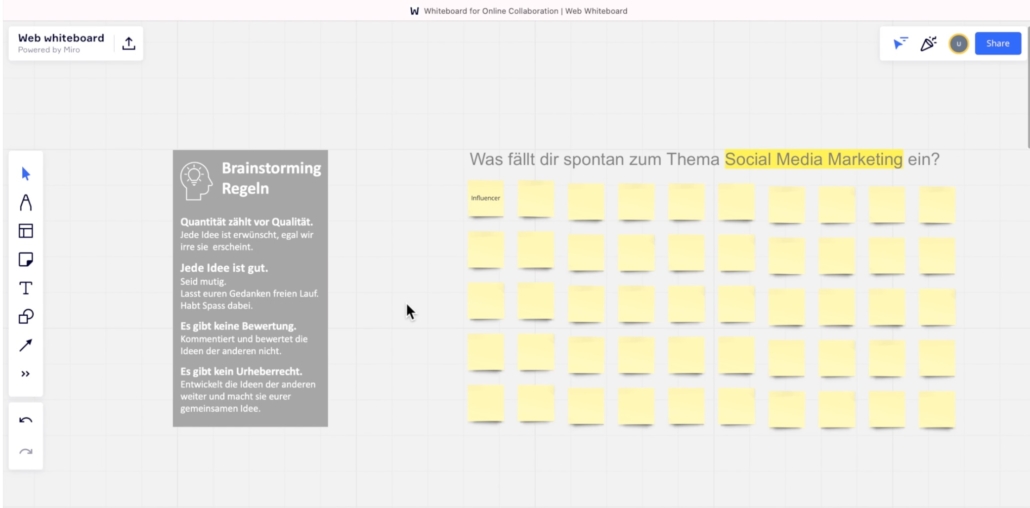Select the sticky note labeled Influencer
This screenshot has width=1030, height=508.
[486, 200]
